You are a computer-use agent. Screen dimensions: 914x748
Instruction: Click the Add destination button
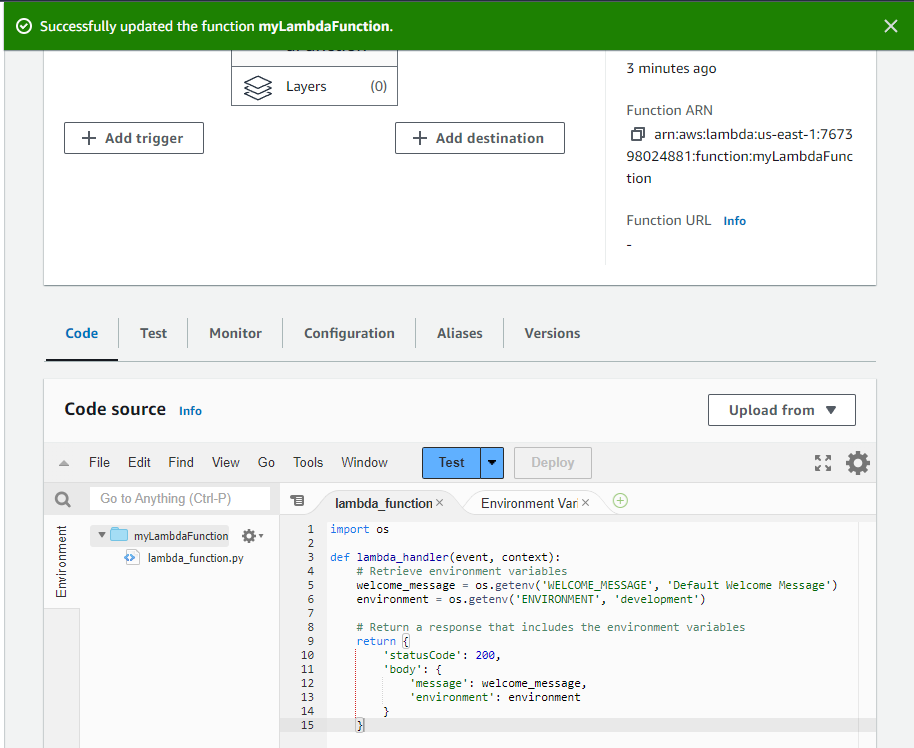(x=479, y=138)
